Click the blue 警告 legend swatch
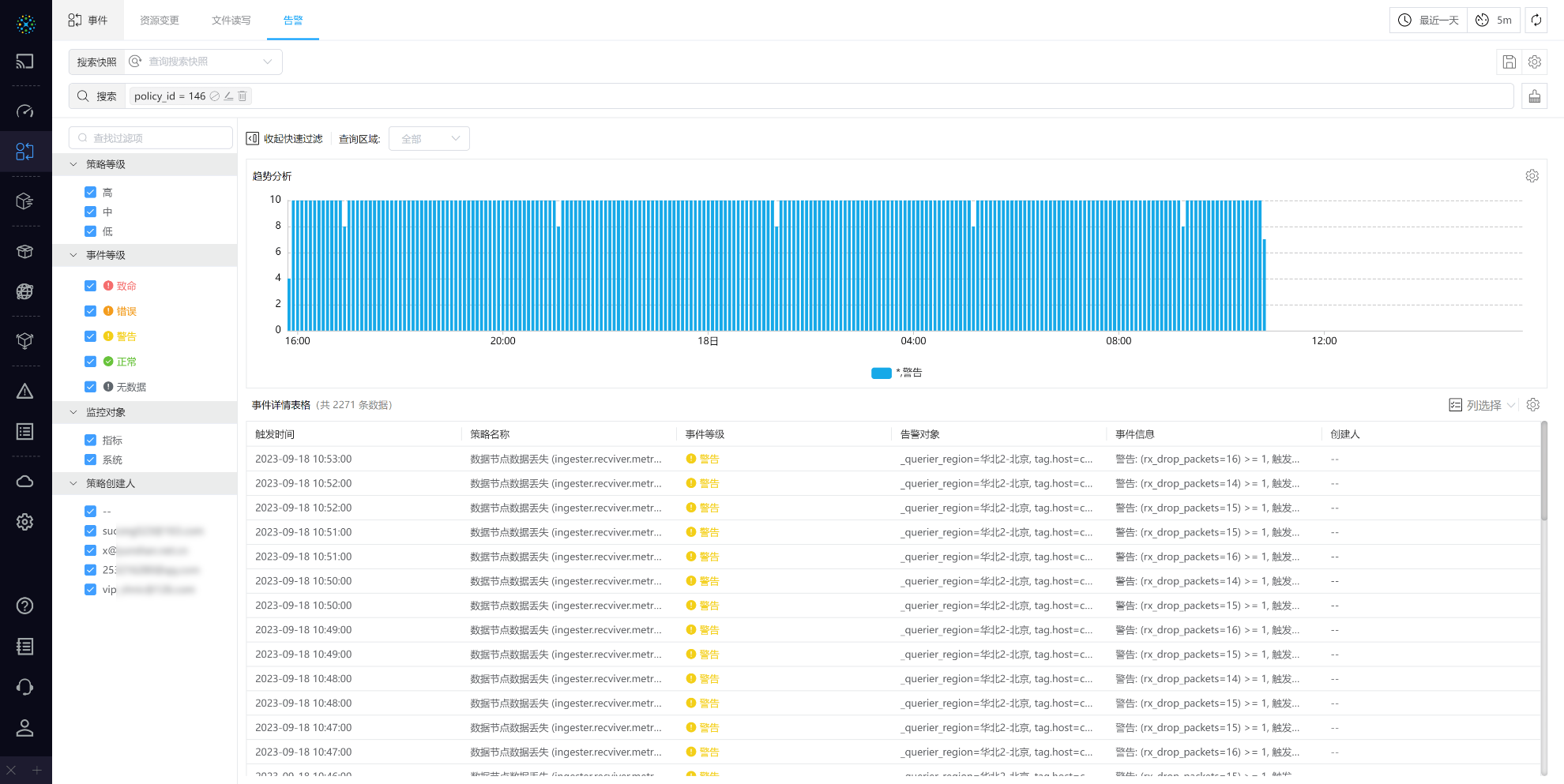 coord(881,373)
